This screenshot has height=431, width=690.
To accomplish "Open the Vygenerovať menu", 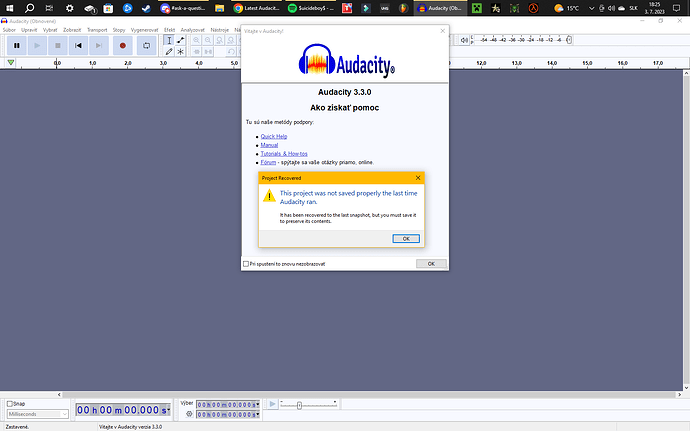I will click(x=144, y=30).
